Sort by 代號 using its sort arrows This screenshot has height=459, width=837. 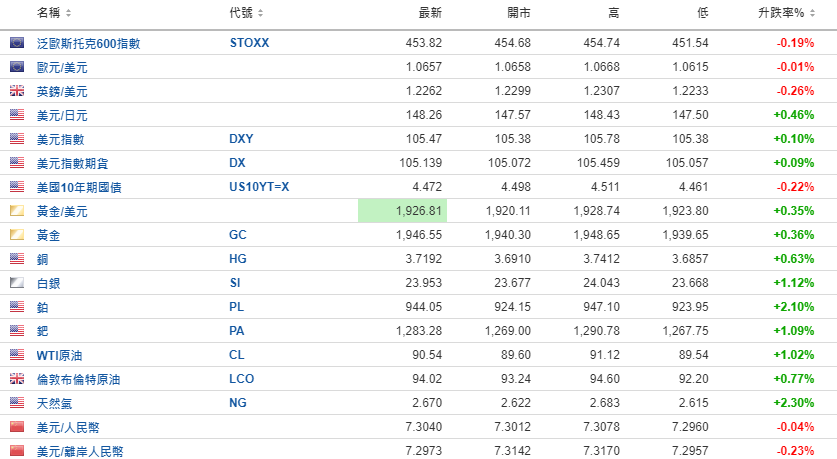tap(260, 13)
